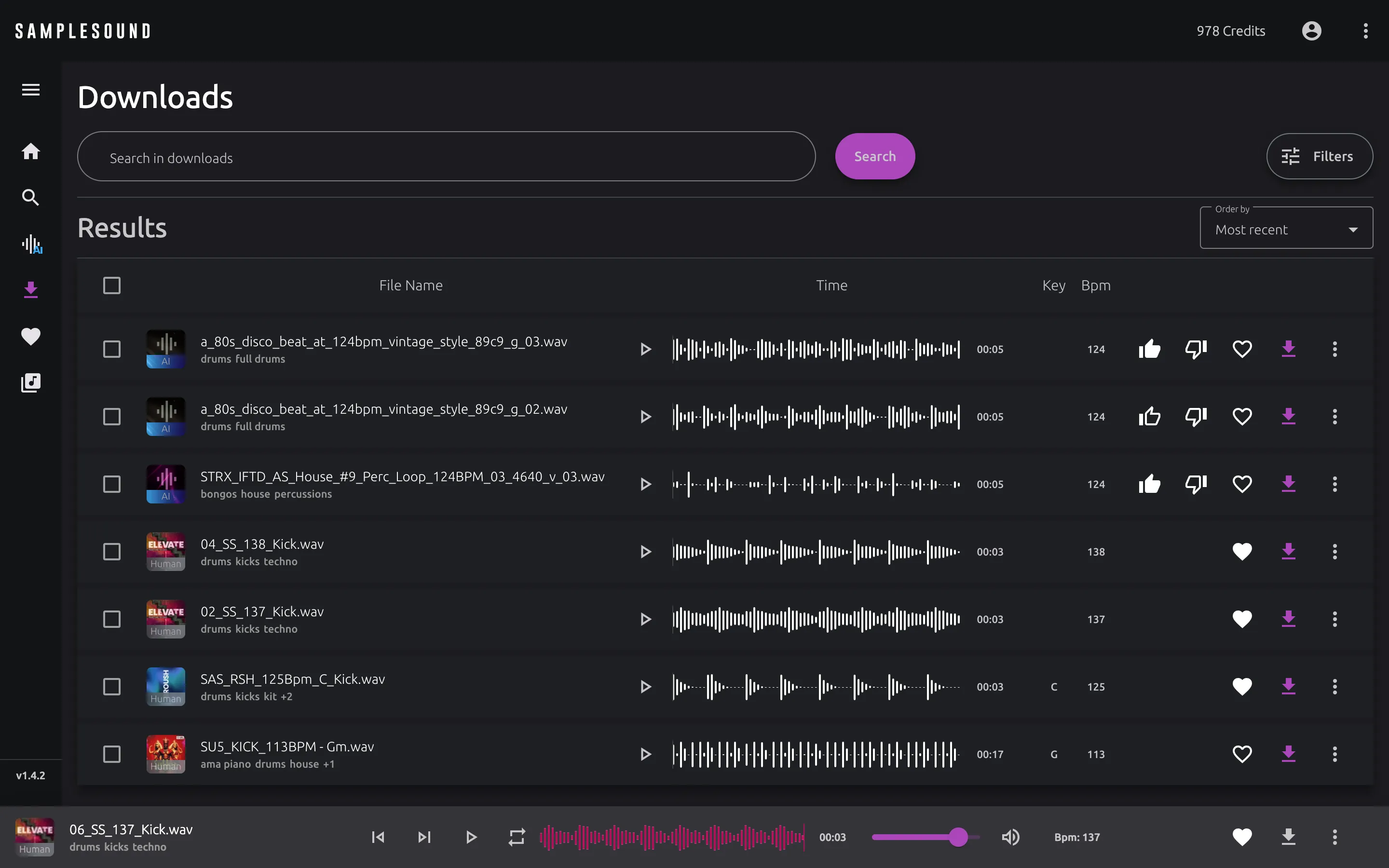
Task: Click the purple Search button
Action: click(875, 156)
